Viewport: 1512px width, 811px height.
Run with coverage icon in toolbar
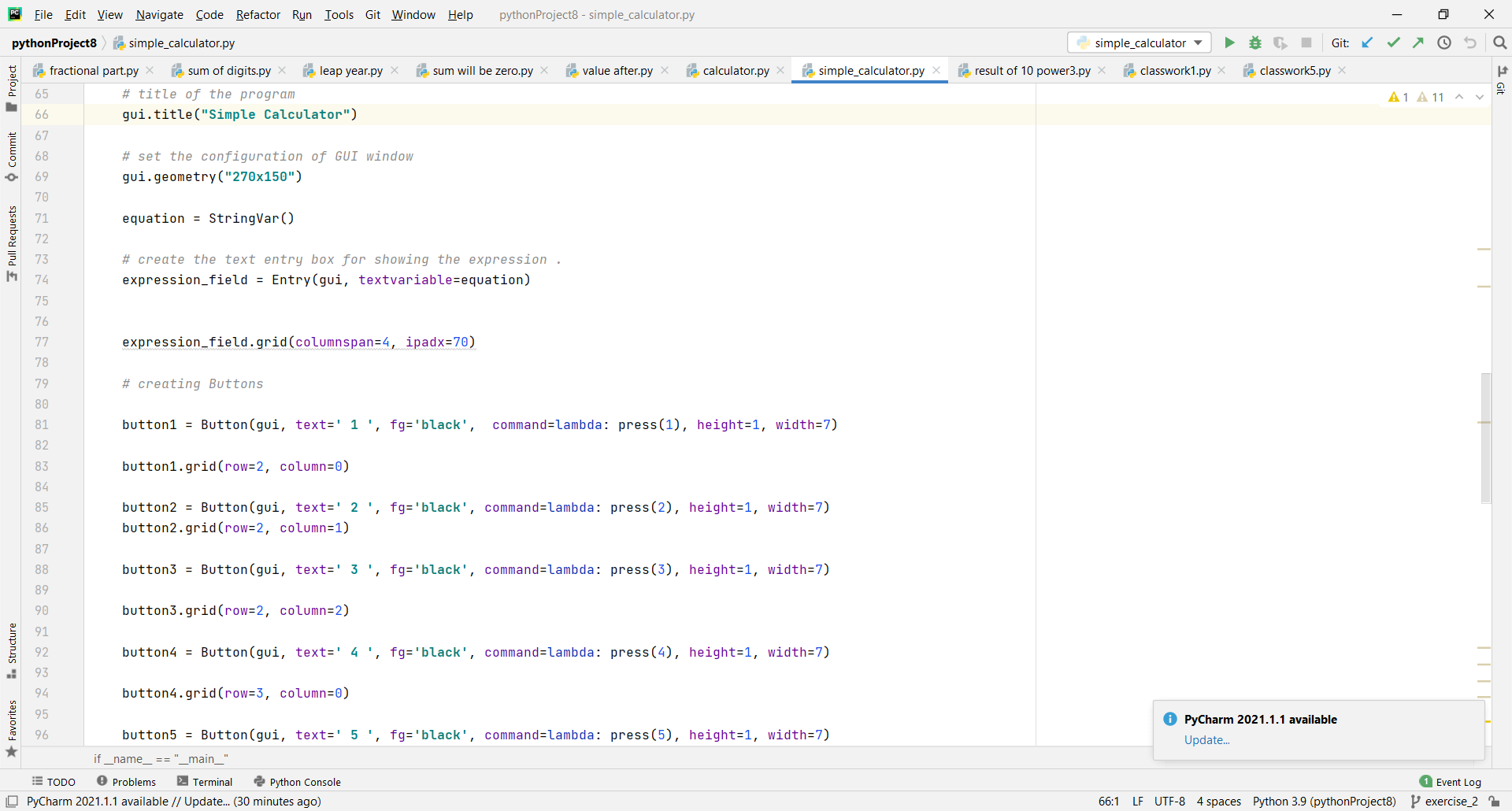coord(1280,43)
